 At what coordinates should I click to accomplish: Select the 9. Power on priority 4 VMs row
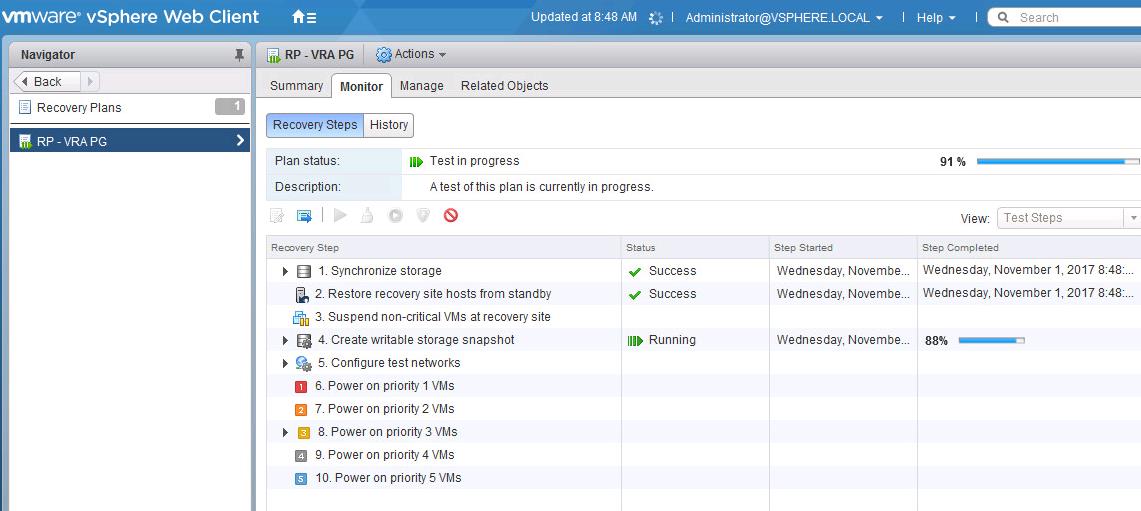pos(704,455)
